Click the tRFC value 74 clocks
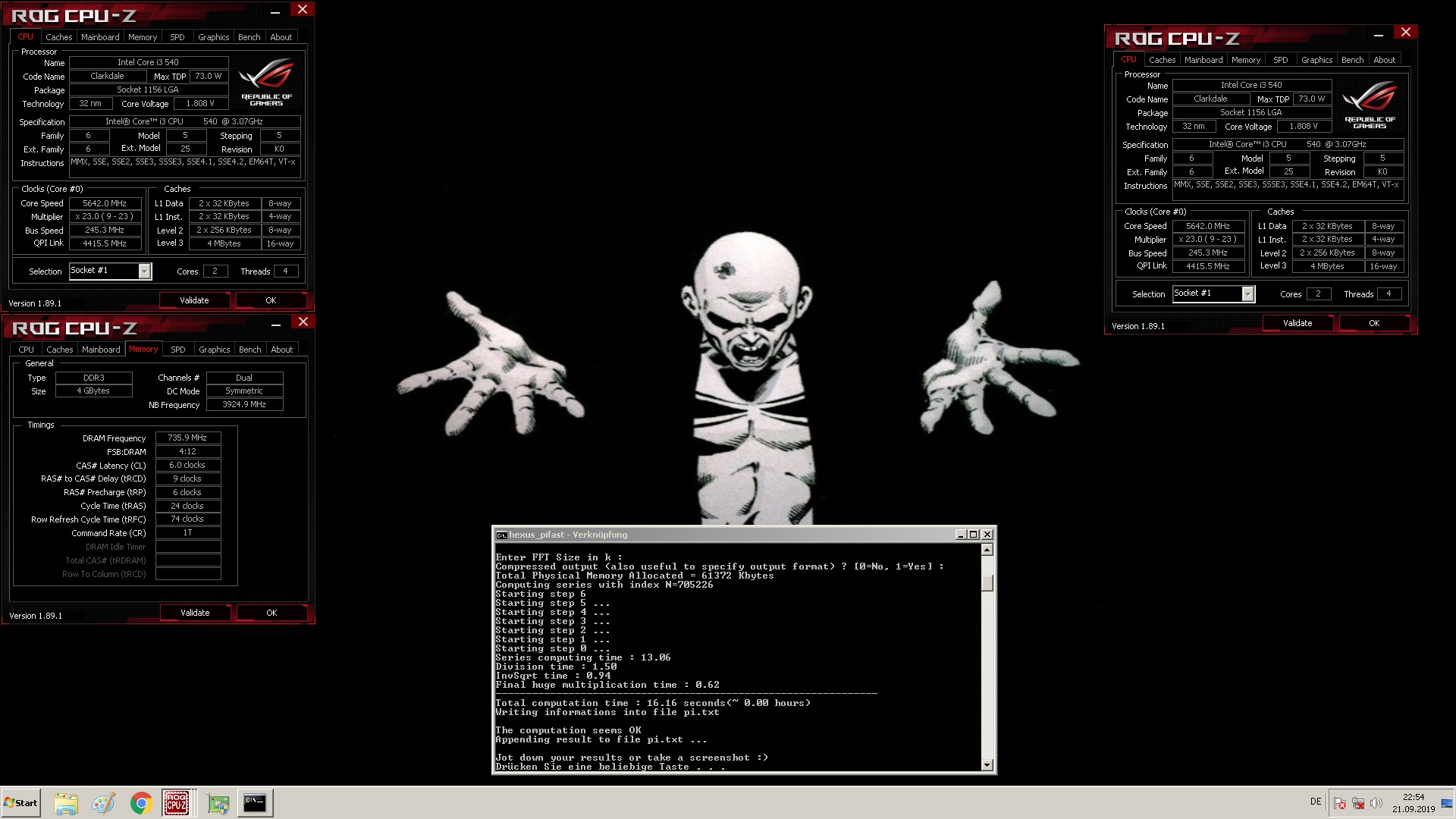This screenshot has height=819, width=1456. (x=188, y=519)
